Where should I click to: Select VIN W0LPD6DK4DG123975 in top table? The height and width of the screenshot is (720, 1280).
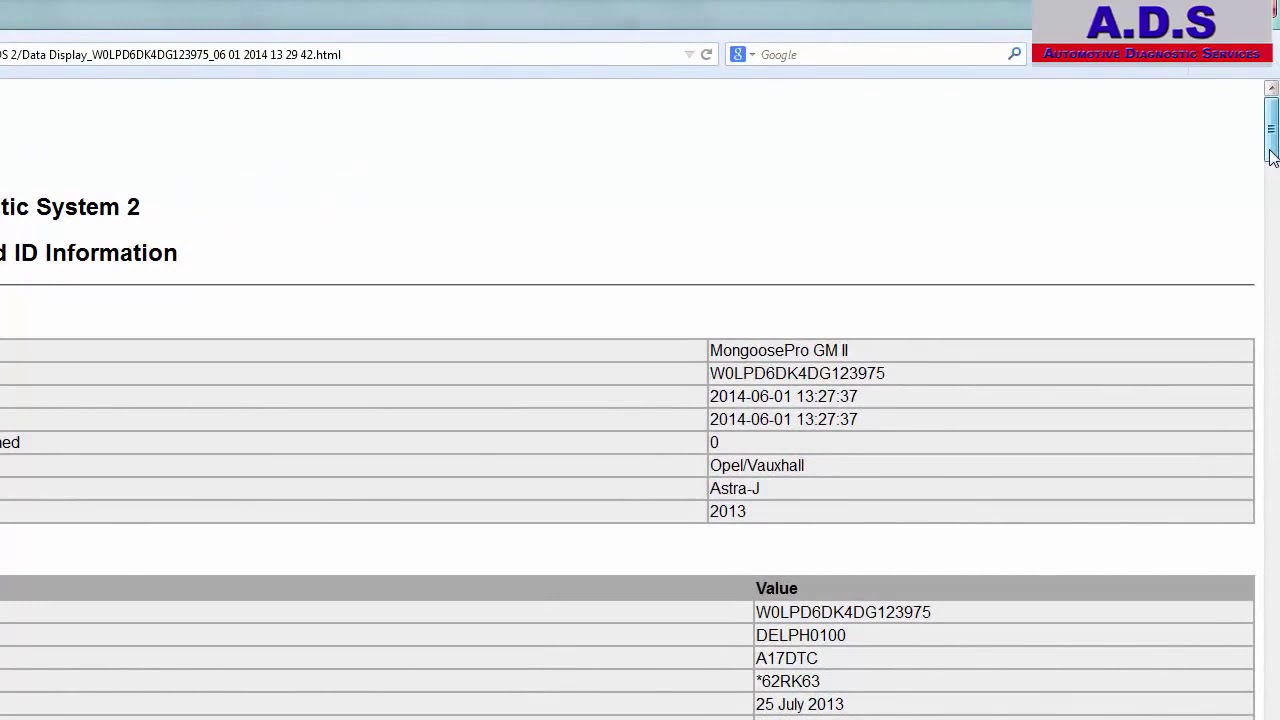tap(980, 373)
